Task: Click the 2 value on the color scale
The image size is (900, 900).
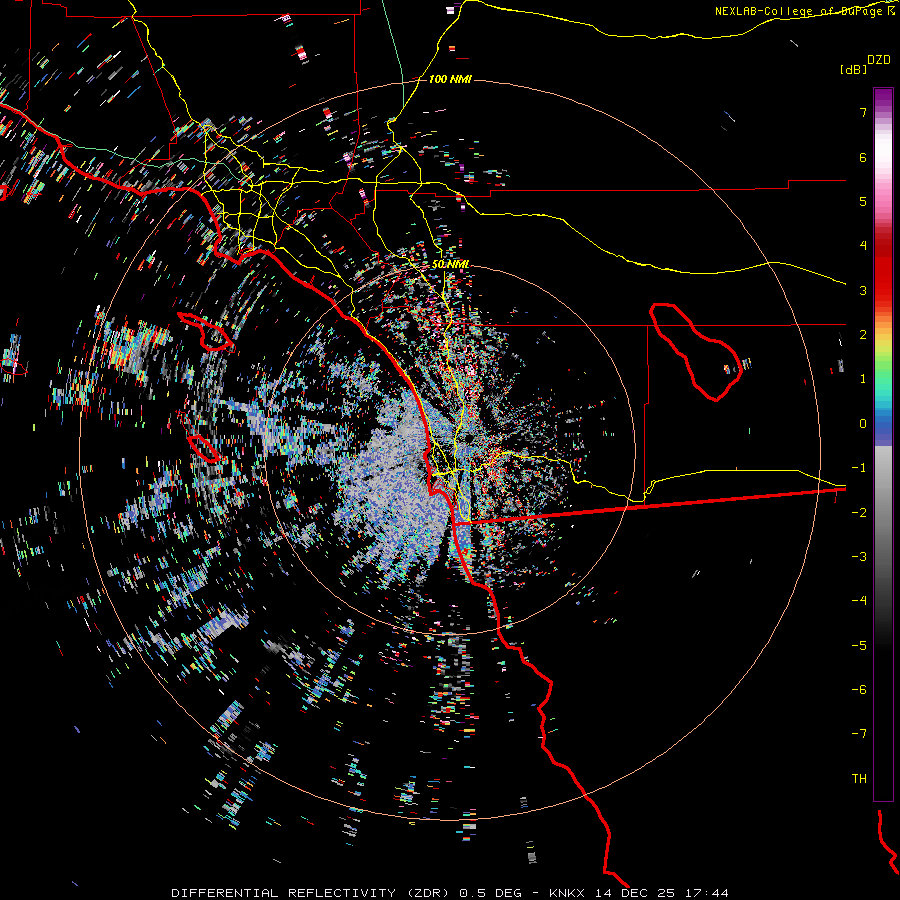Action: click(863, 335)
